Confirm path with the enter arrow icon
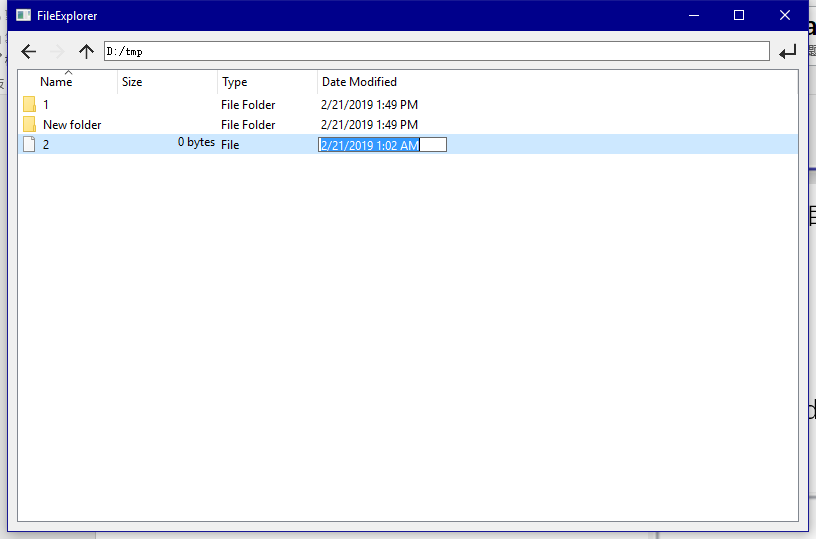Screen dimensions: 816x539 tap(787, 52)
